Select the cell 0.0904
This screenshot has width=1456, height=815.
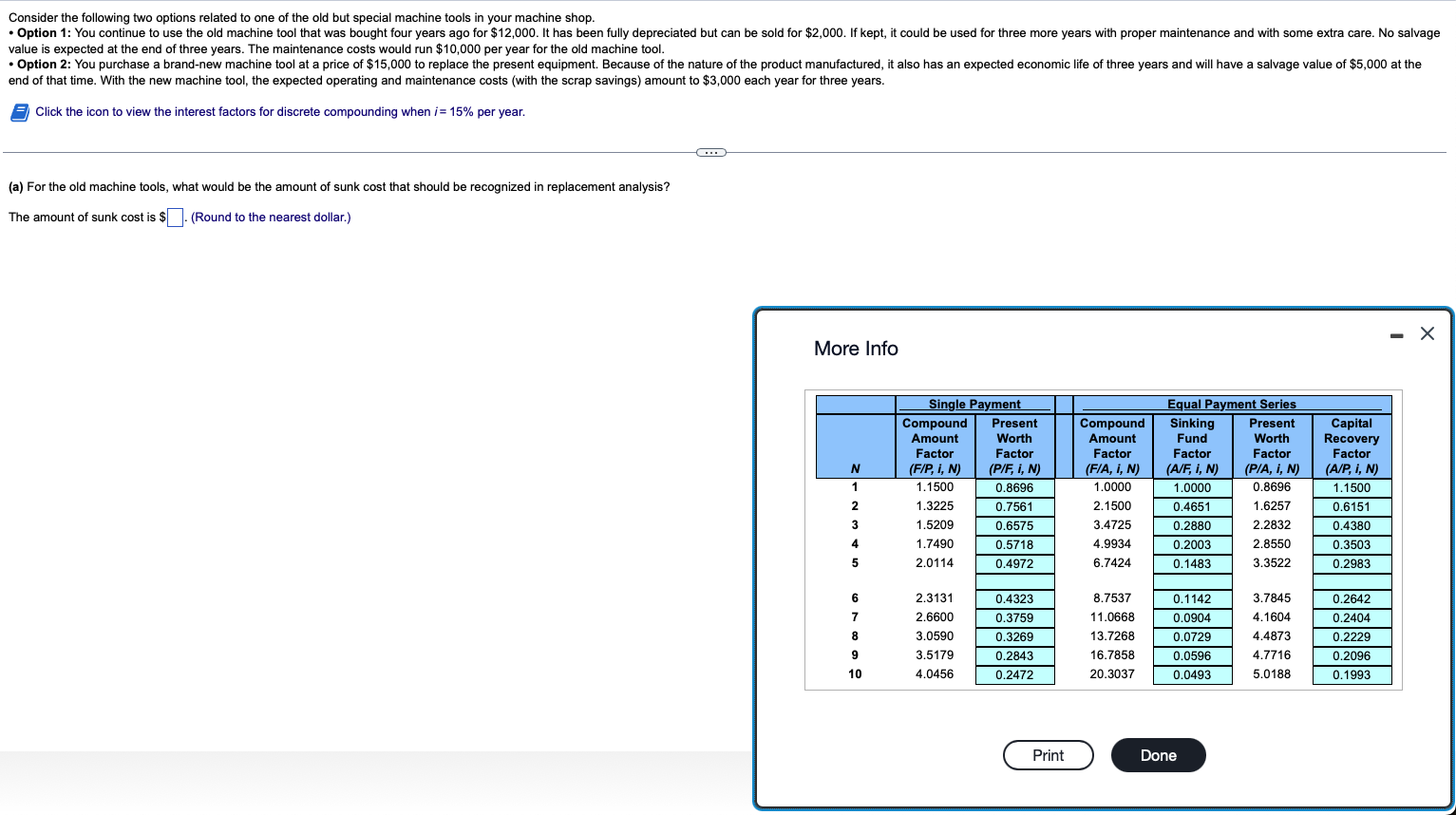tap(1192, 617)
